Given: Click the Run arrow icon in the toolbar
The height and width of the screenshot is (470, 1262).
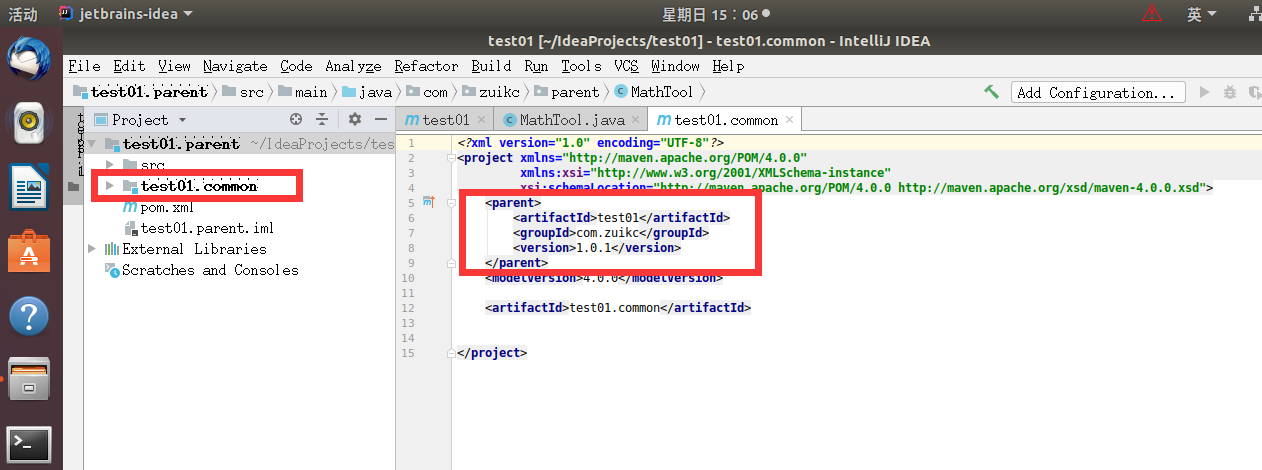Looking at the screenshot, I should pos(1205,92).
